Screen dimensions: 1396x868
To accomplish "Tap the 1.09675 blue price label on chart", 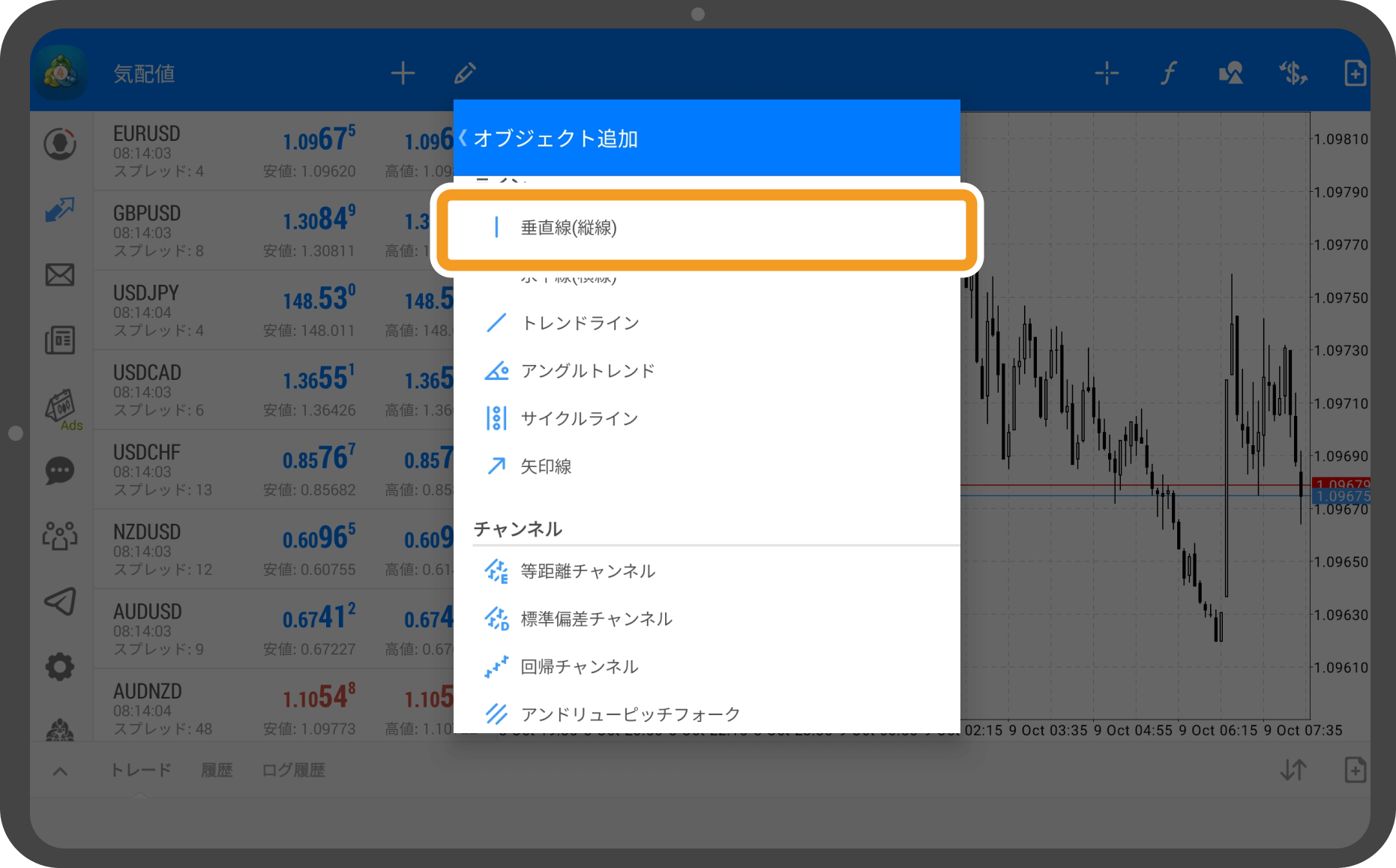I will click(1341, 496).
